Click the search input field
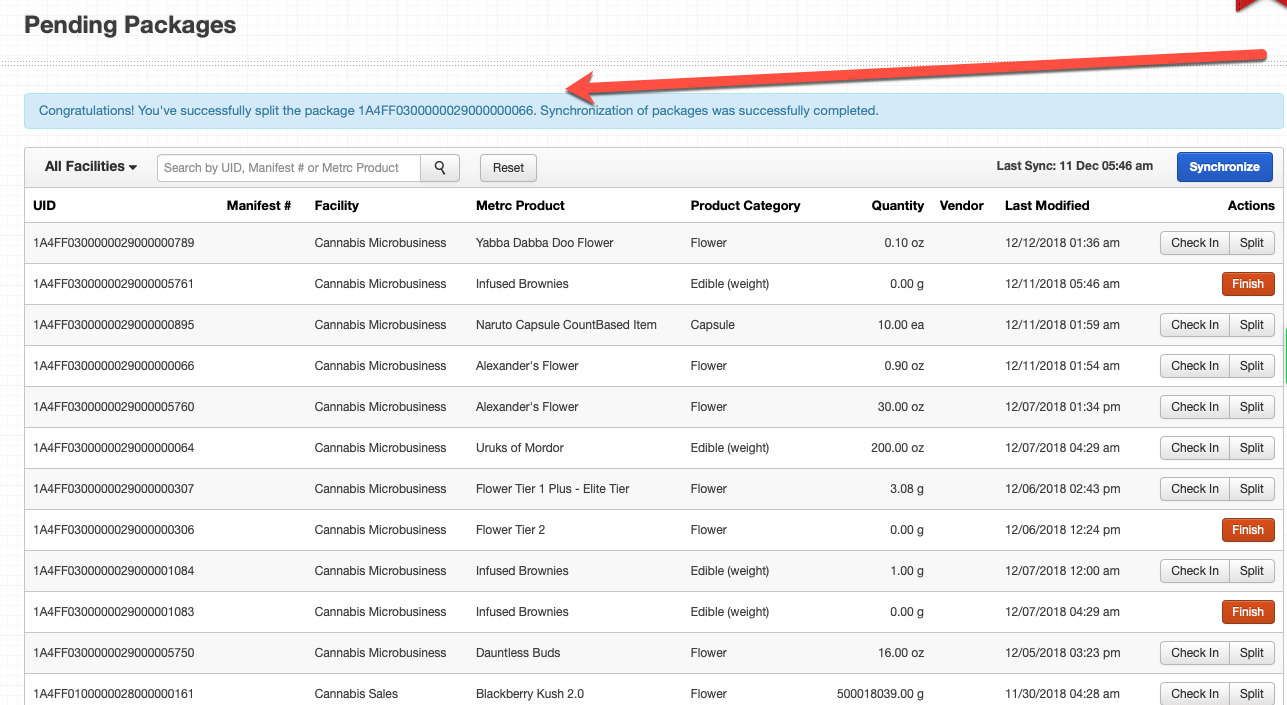Screen dimensions: 1287x705 288,167
